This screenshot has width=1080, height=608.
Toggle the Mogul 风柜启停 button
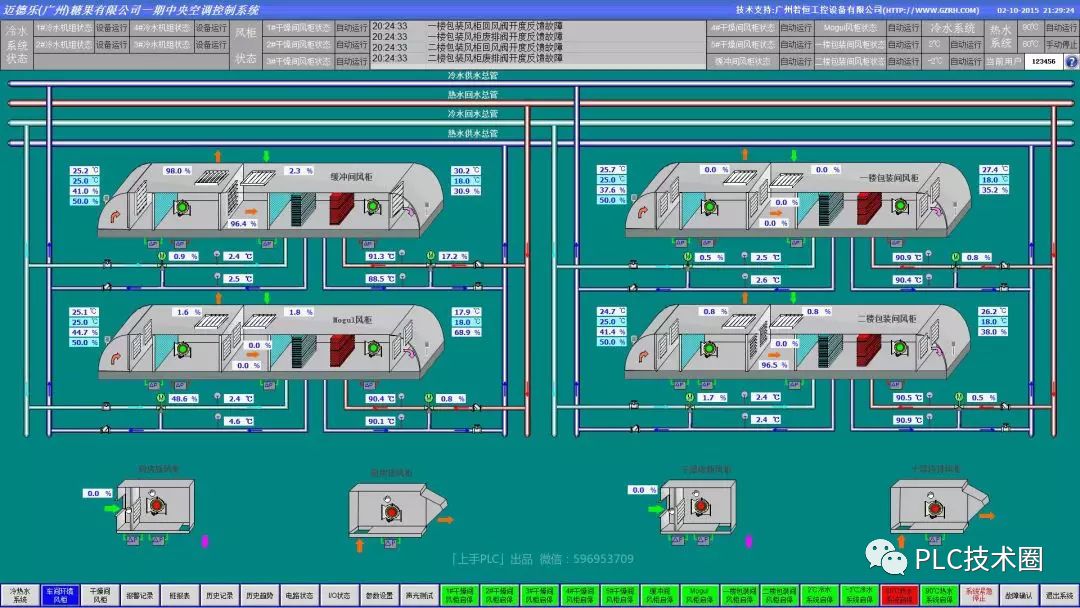coord(698,595)
